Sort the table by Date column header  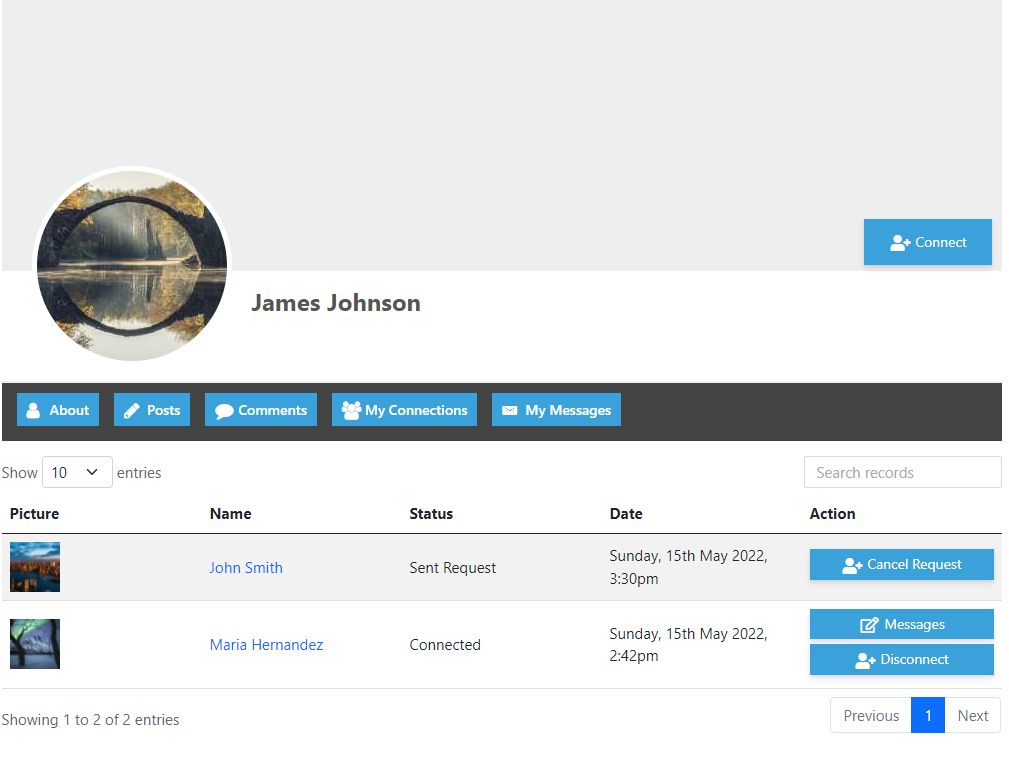[626, 513]
